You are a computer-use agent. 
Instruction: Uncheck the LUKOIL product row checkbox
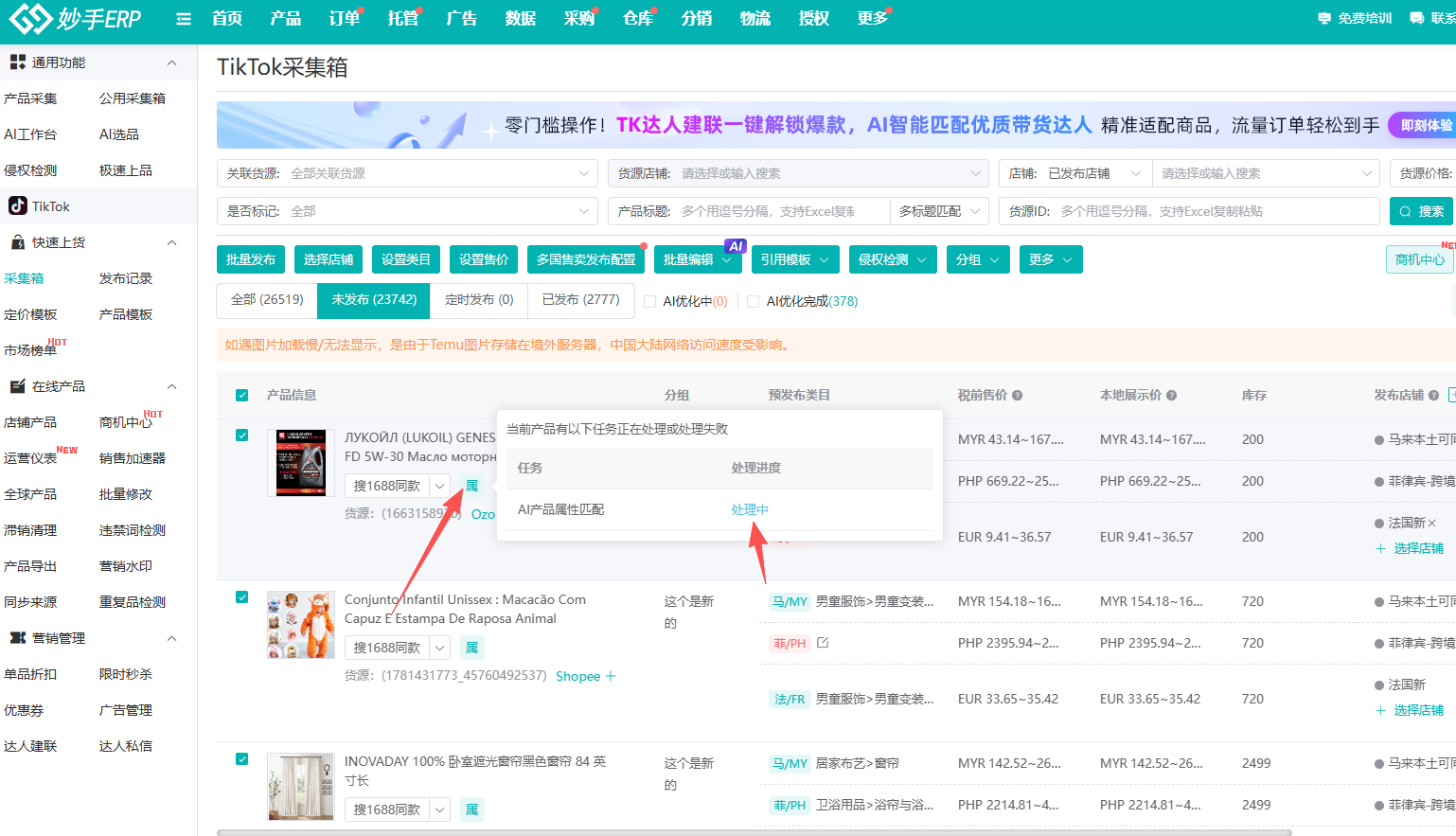point(241,436)
